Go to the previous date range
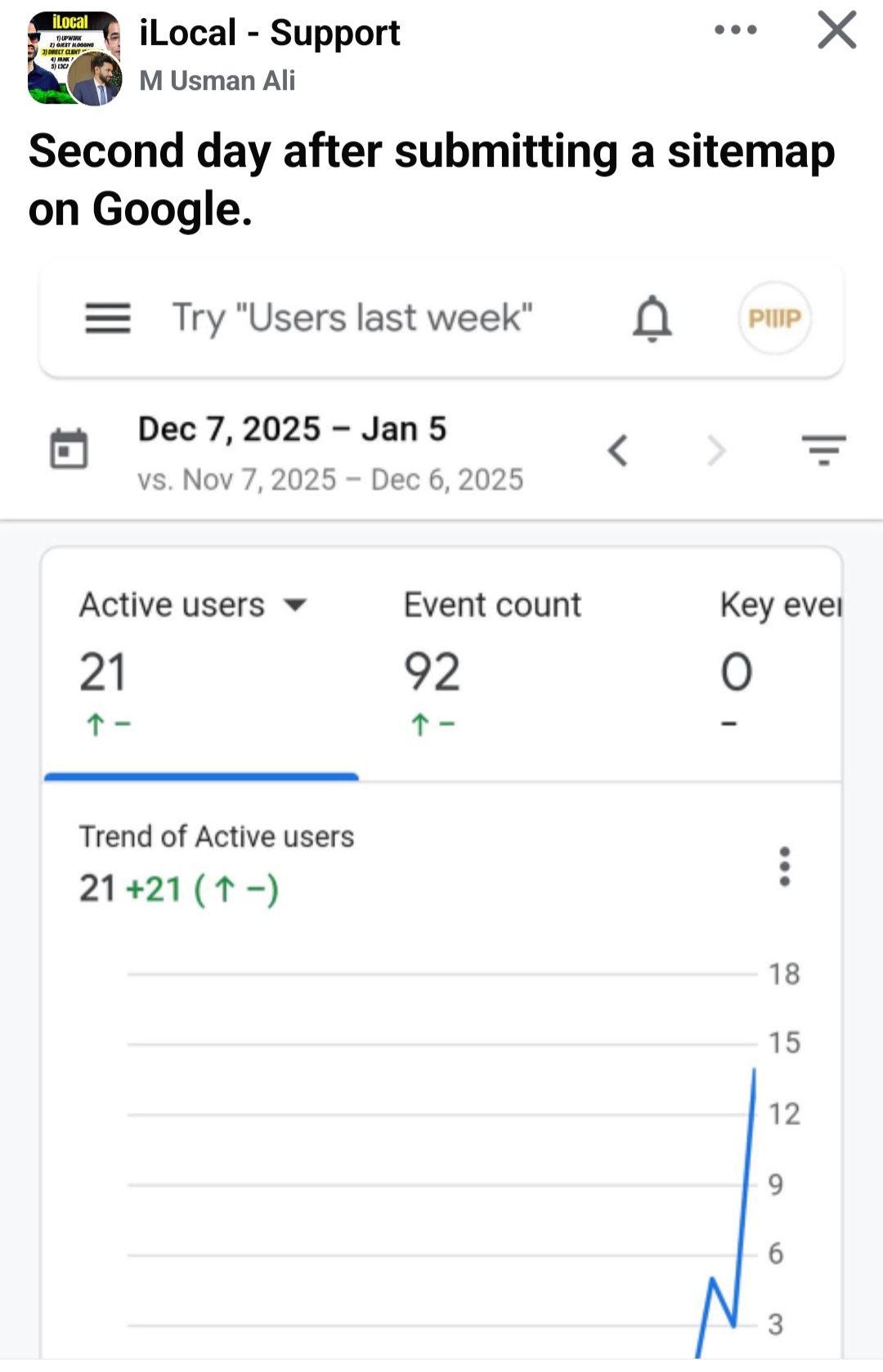The image size is (883, 1372). point(618,450)
